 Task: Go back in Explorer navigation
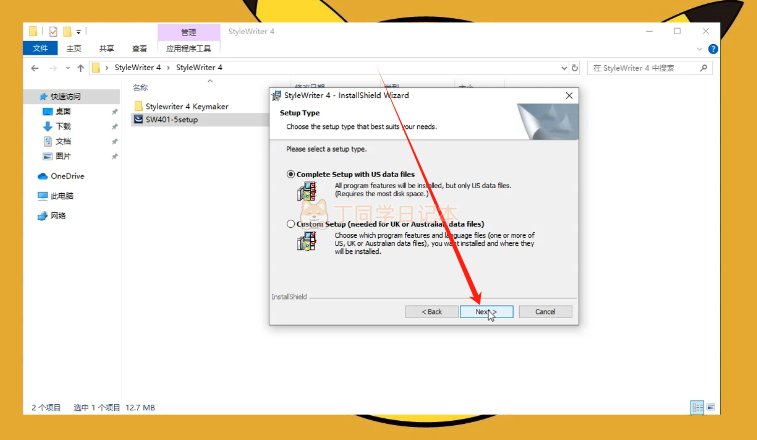(x=35, y=68)
